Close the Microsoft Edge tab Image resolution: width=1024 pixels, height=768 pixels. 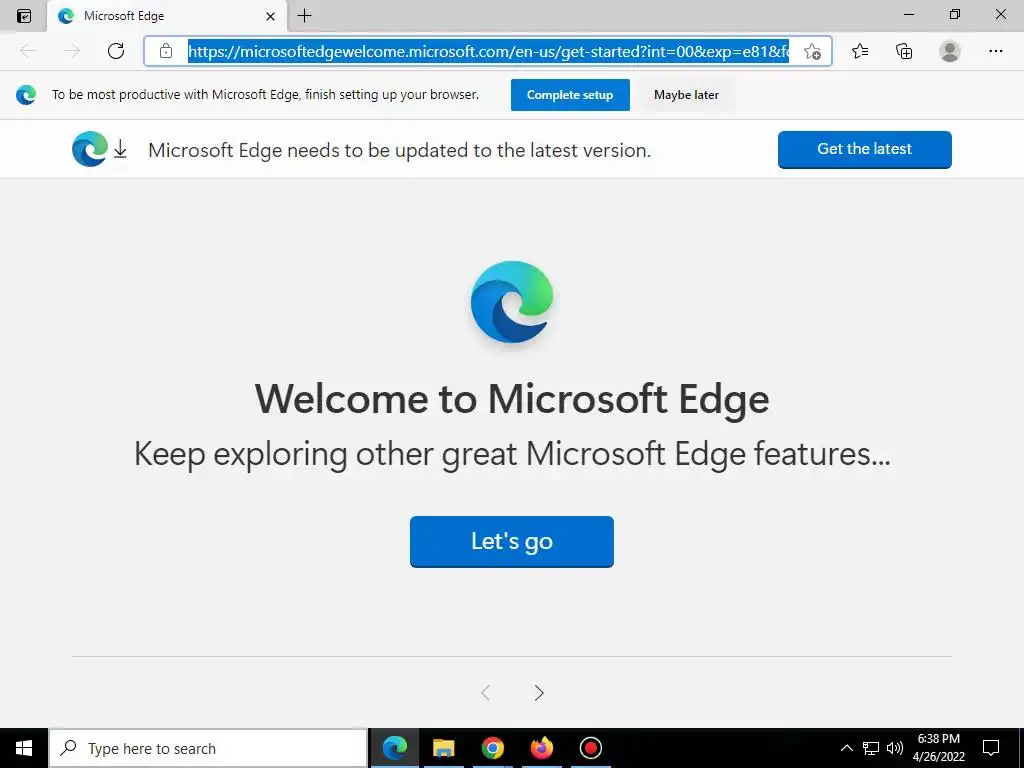pos(270,16)
